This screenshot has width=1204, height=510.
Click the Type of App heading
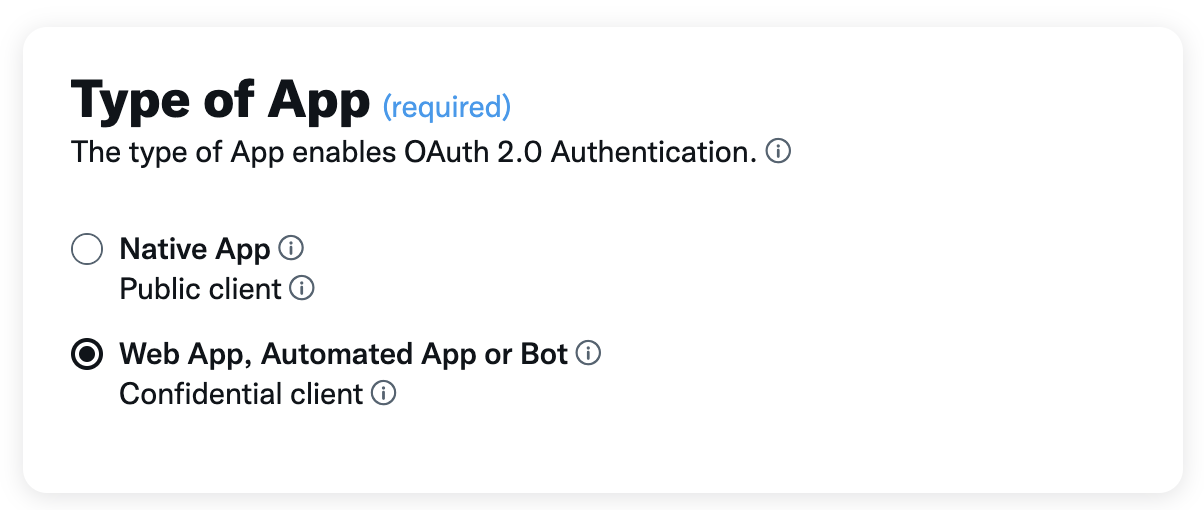tap(220, 101)
